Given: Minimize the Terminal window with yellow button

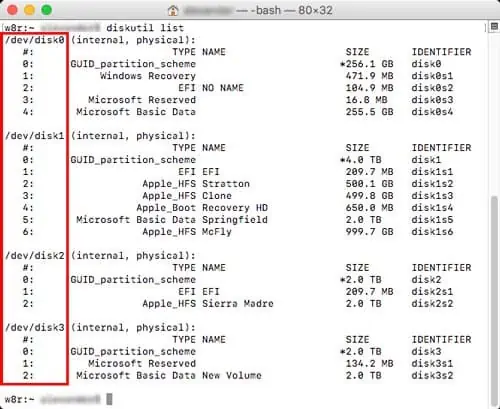Looking at the screenshot, I should 29,10.
